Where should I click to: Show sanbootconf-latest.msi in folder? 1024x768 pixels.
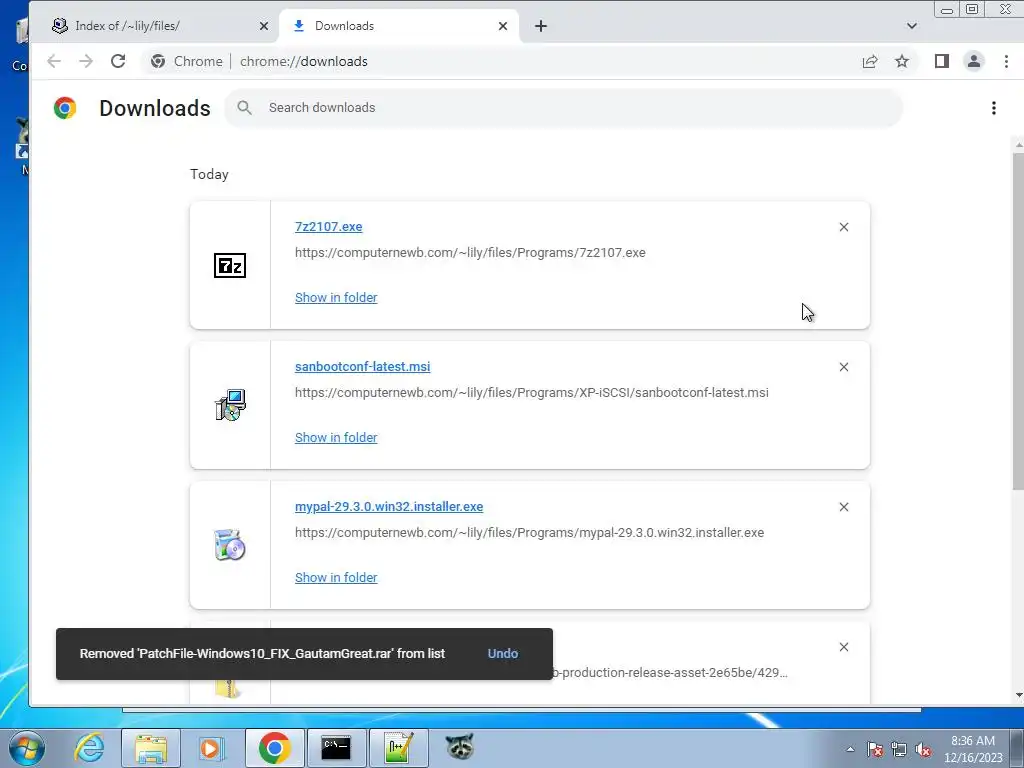point(336,438)
